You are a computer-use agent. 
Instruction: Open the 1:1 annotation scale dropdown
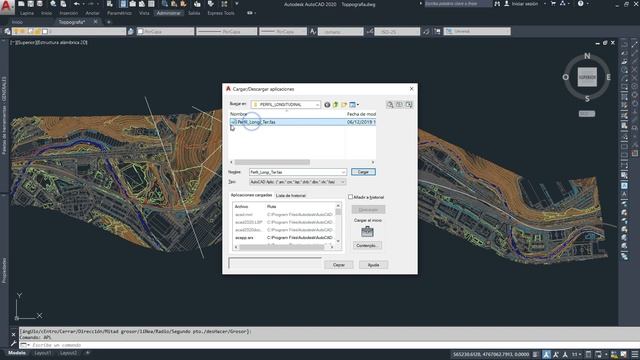point(576,354)
